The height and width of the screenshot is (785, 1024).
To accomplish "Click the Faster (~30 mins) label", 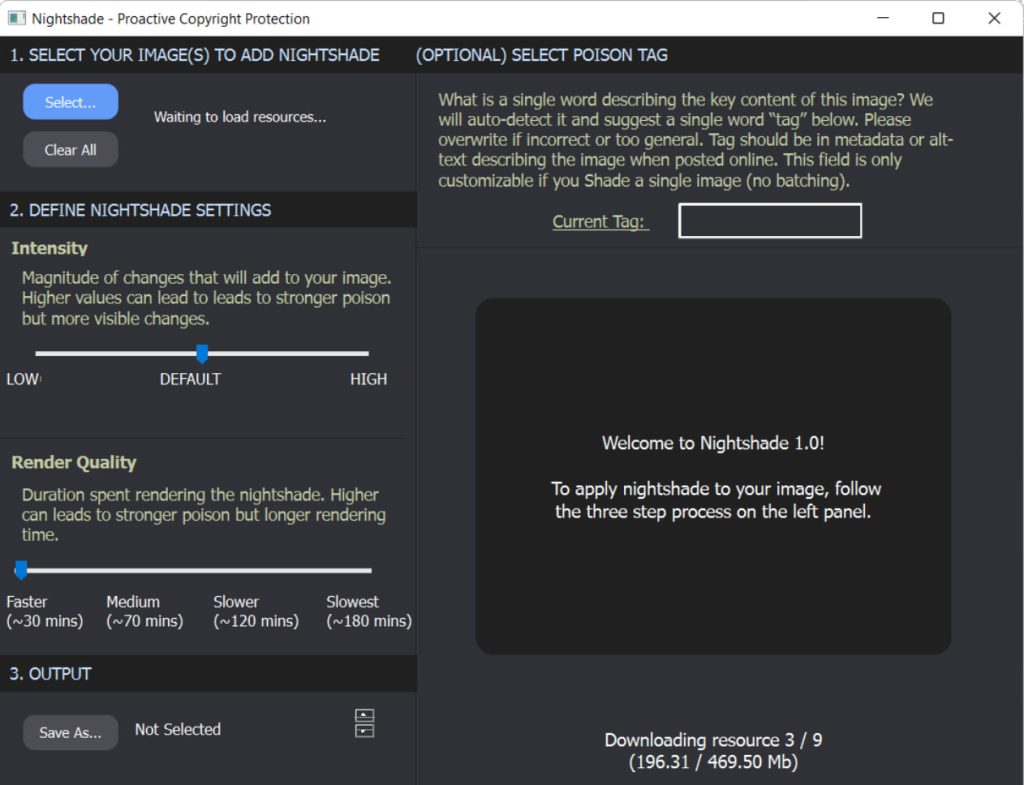I will [x=44, y=611].
